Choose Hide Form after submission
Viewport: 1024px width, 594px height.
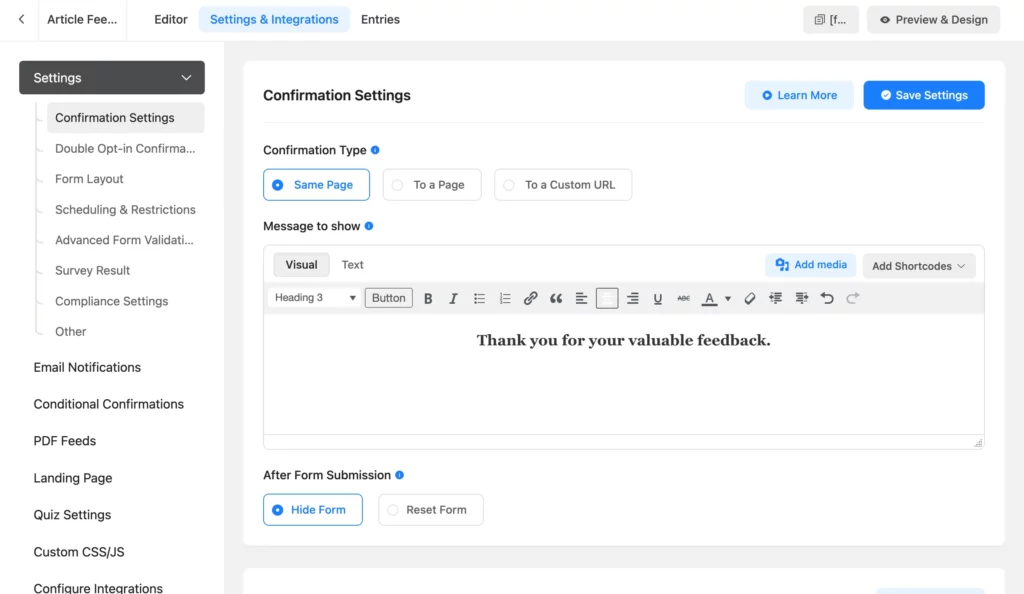click(x=313, y=510)
